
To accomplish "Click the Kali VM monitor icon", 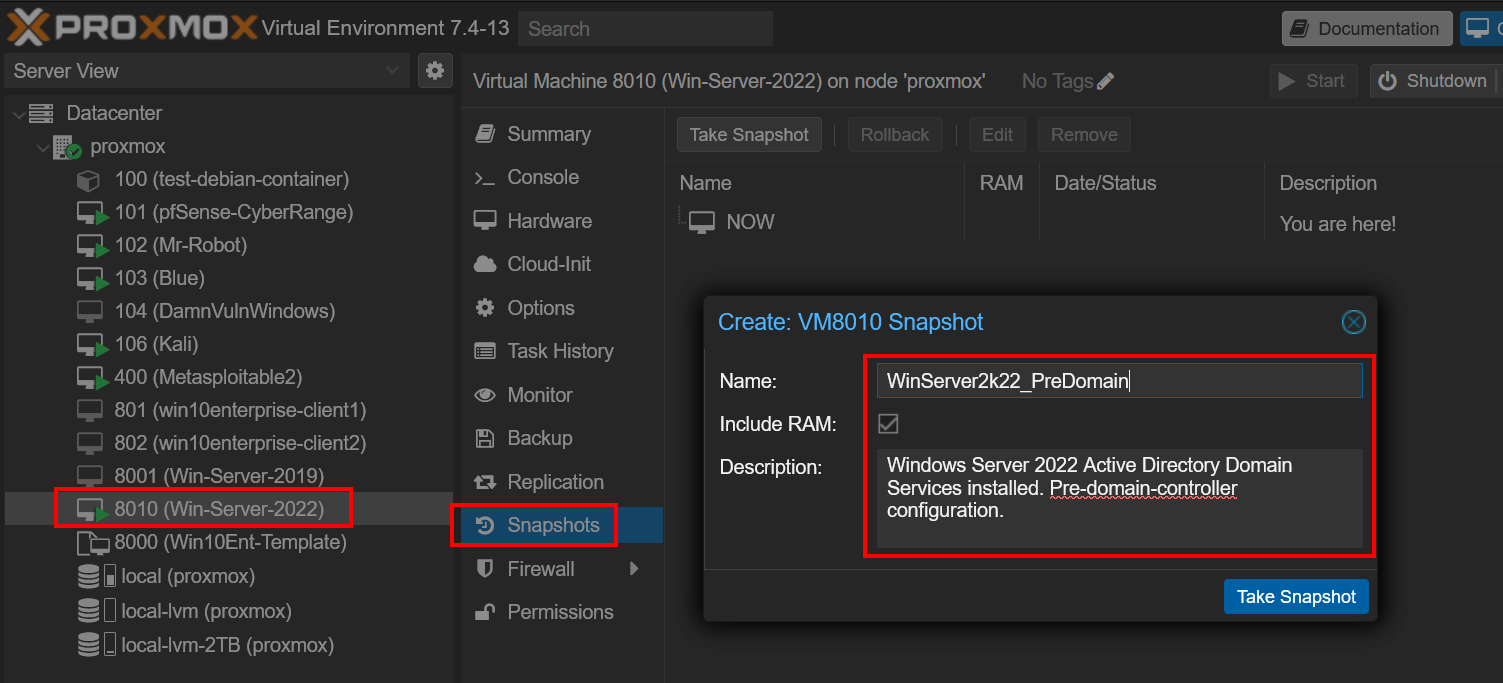I will (x=92, y=345).
